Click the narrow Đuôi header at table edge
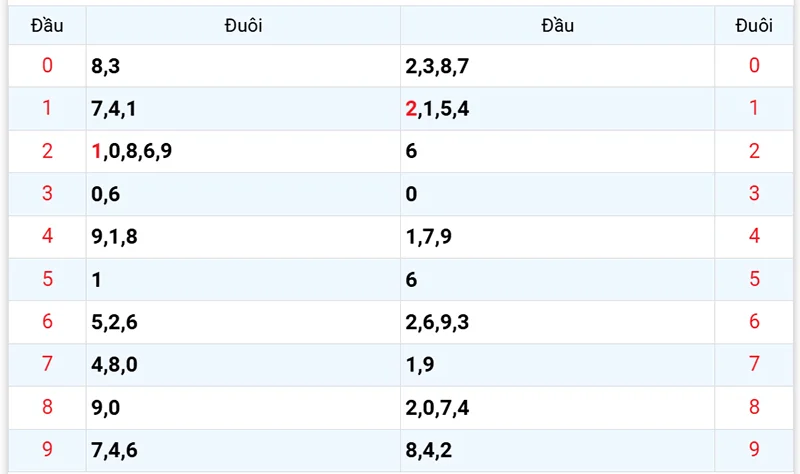Image resolution: width=800 pixels, height=474 pixels. pos(753,26)
